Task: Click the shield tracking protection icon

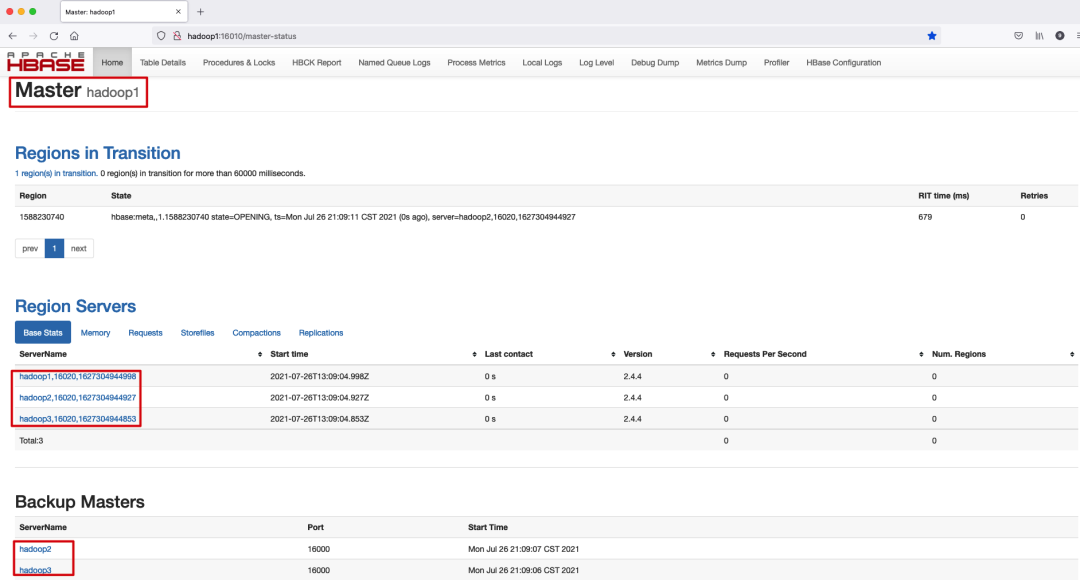Action: (x=161, y=36)
